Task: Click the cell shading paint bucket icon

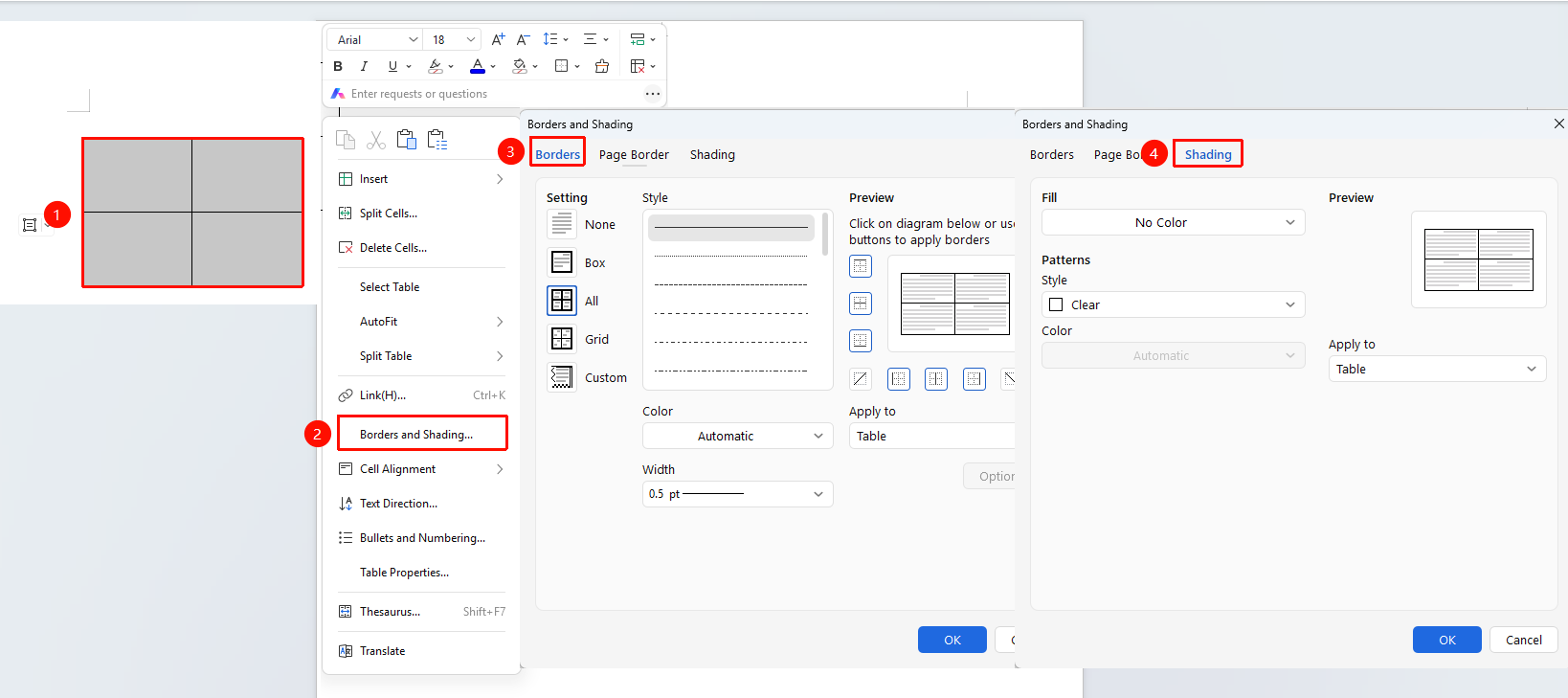Action: (x=520, y=66)
